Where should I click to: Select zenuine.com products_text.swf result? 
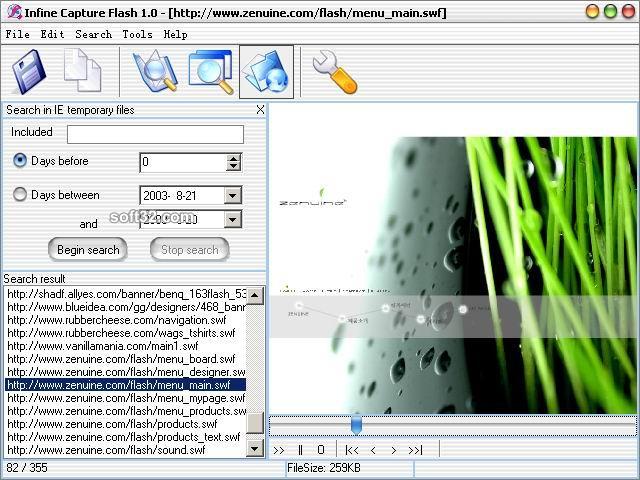126,437
